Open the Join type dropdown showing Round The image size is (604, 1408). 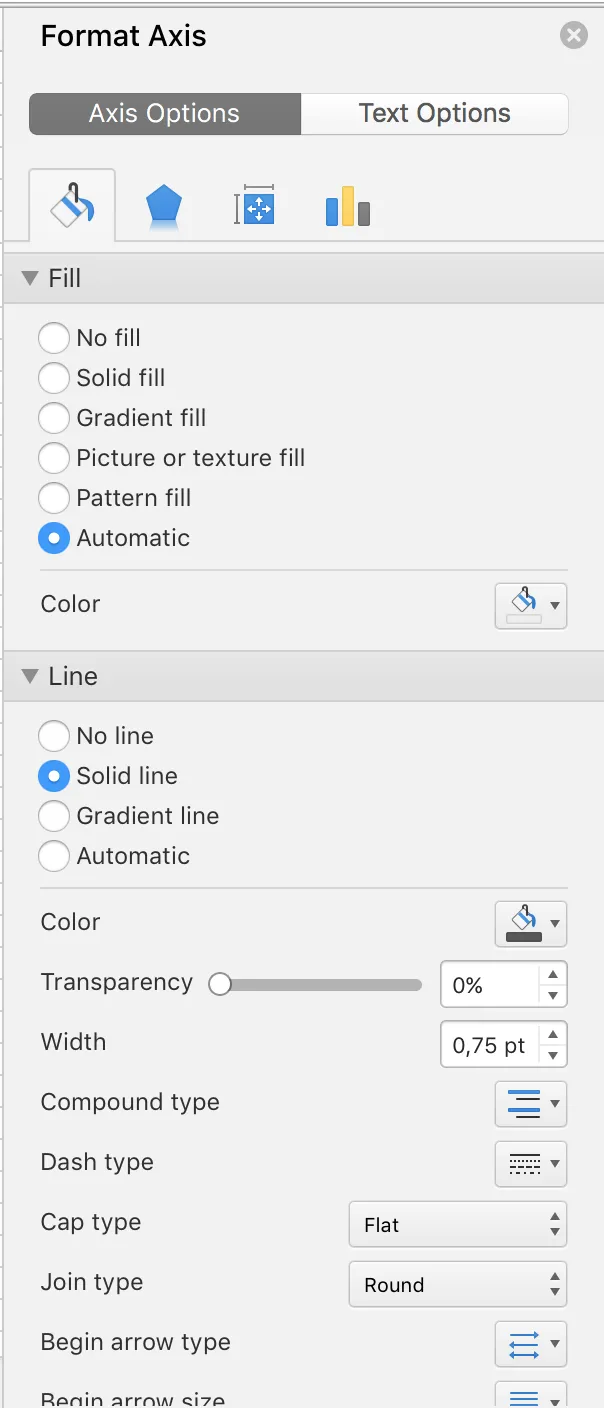457,1285
